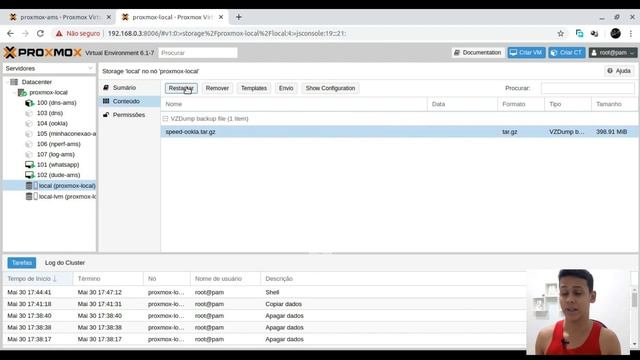The image size is (640, 360).
Task: Select 104 (ookla) in the tree
Action: (x=52, y=123)
